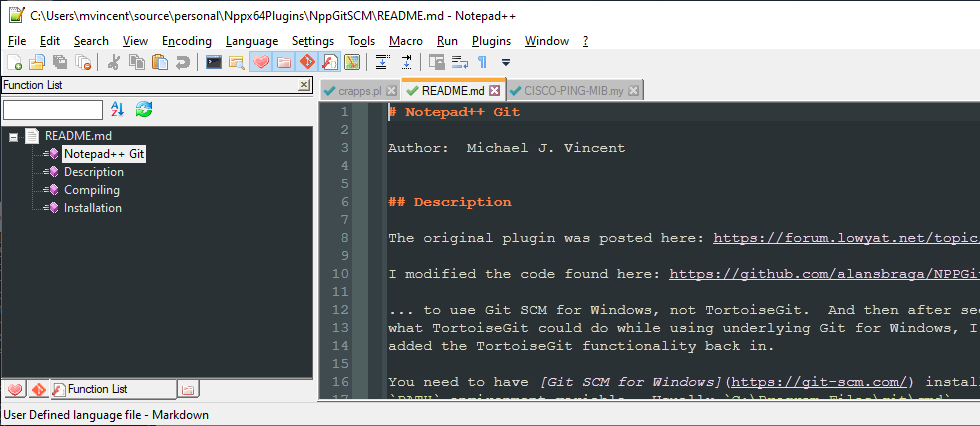Select the Function List bottom tab
This screenshot has height=426, width=980.
pyautogui.click(x=113, y=389)
